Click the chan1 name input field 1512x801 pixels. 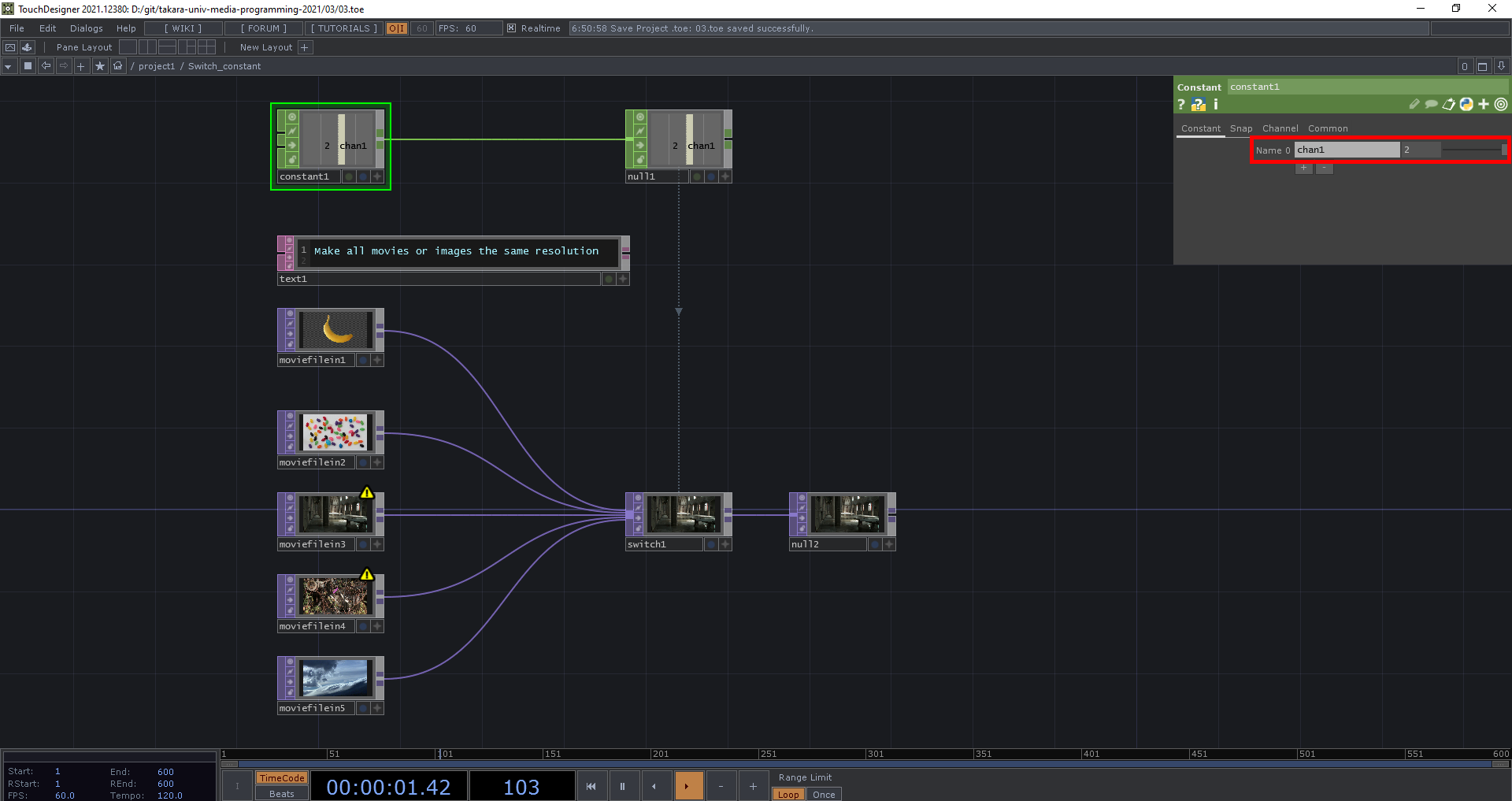[x=1347, y=150]
